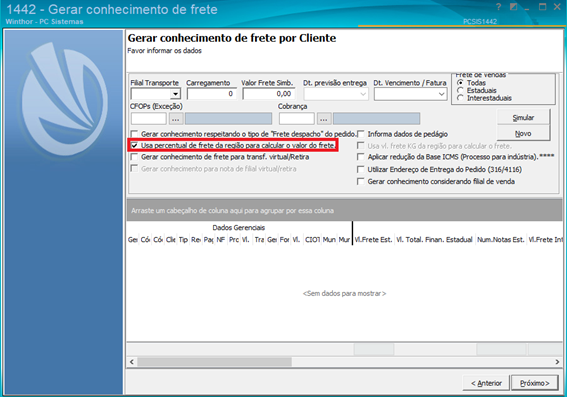Click the 'Dados Gerenciais' band header
The height and width of the screenshot is (397, 567).
(239, 228)
